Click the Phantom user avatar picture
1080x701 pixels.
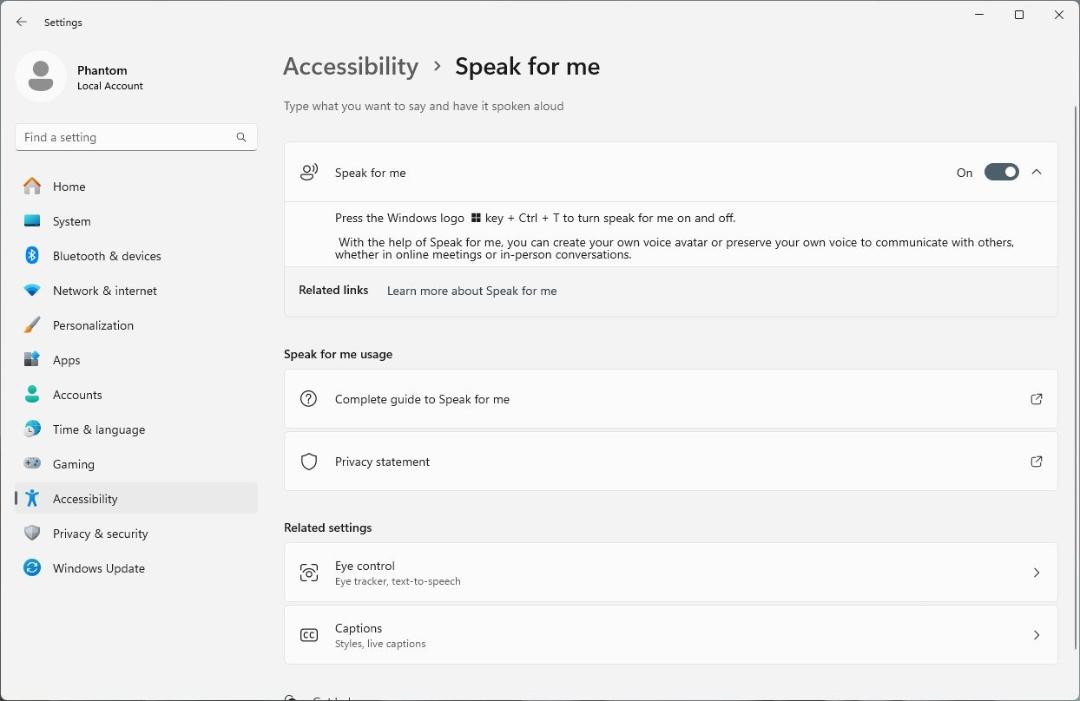pyautogui.click(x=41, y=76)
